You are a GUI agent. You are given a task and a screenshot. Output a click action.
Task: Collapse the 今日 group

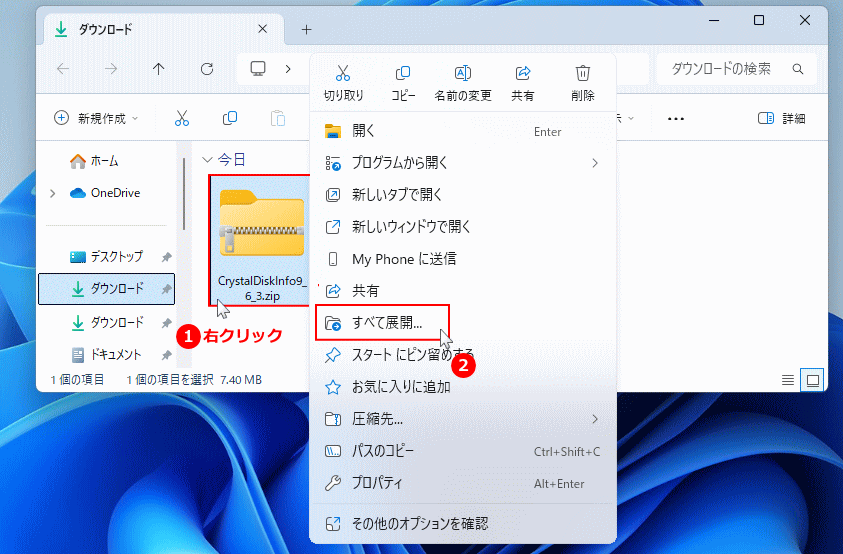coord(207,160)
